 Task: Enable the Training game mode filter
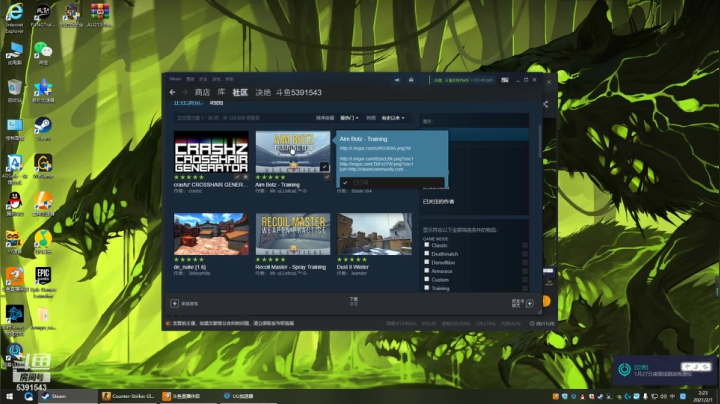point(427,288)
